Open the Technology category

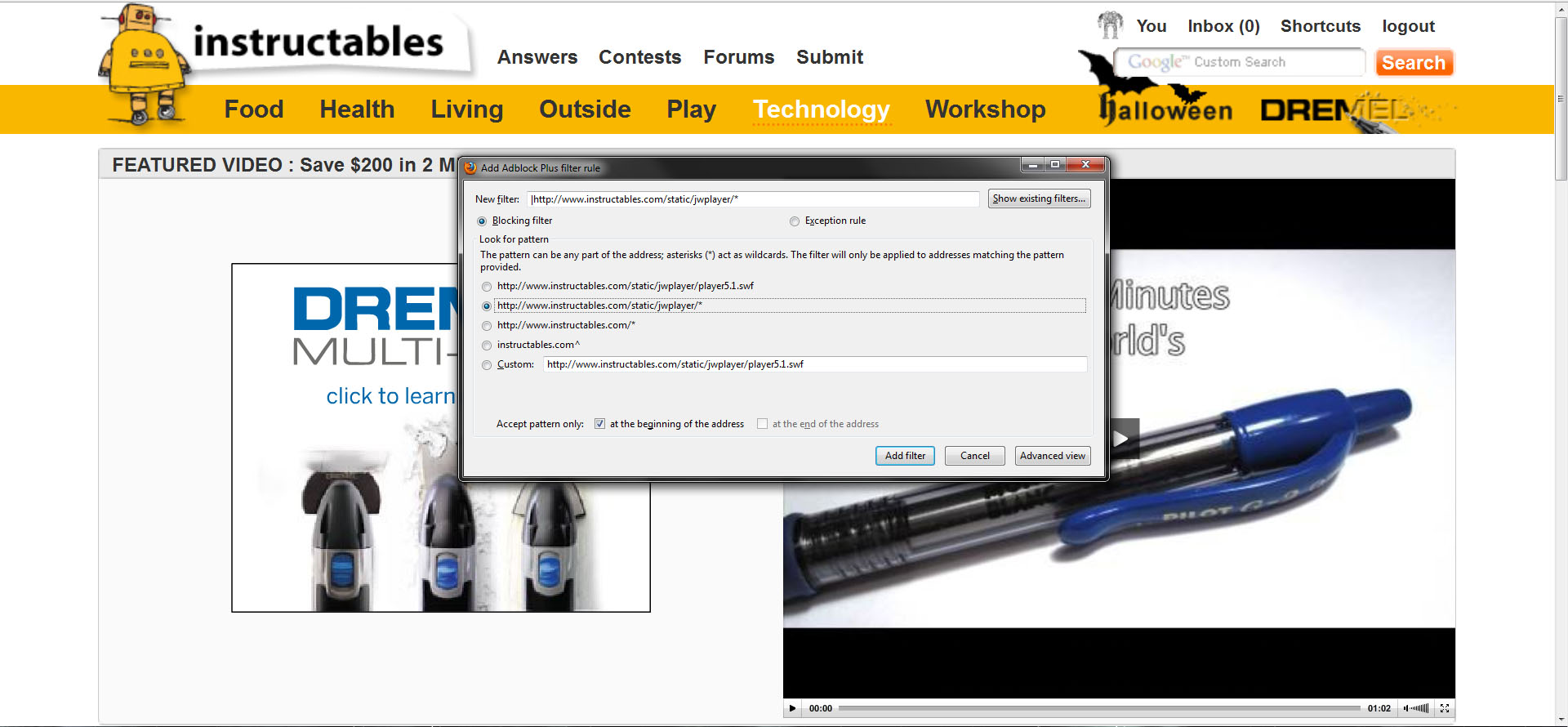tap(822, 109)
